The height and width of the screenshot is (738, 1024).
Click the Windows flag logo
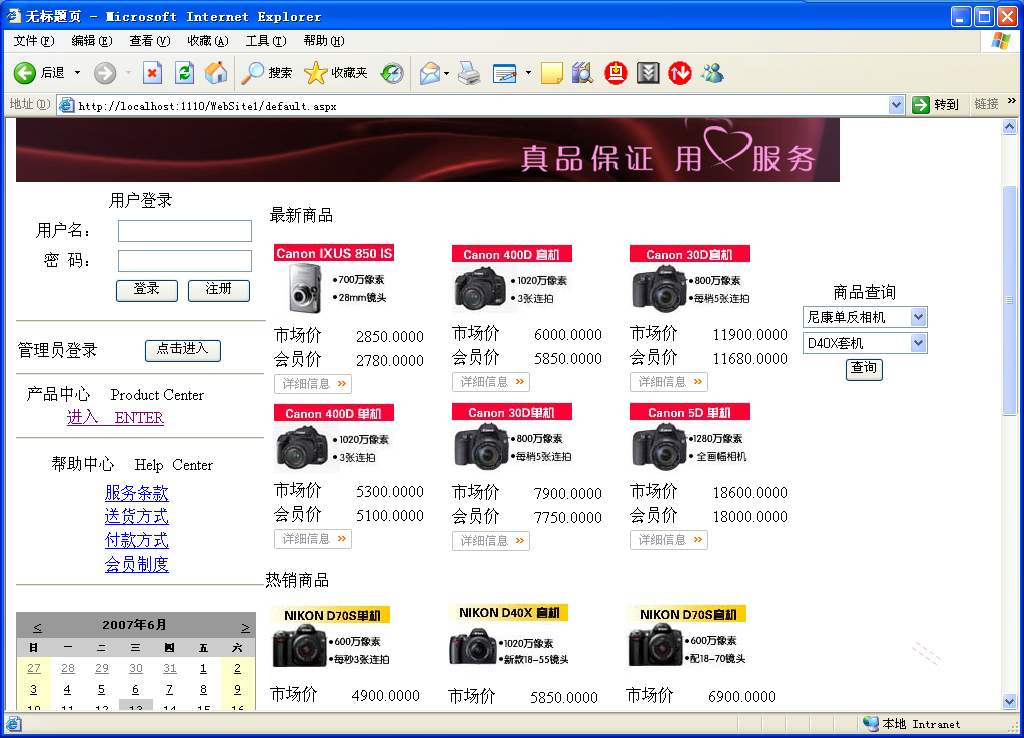(x=1000, y=41)
